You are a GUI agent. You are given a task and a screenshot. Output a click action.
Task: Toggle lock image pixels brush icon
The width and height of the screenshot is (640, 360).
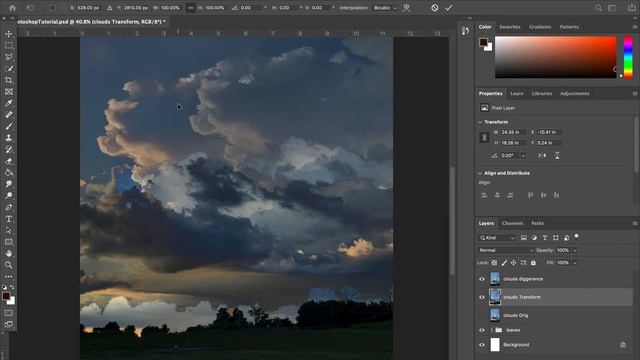(x=504, y=263)
